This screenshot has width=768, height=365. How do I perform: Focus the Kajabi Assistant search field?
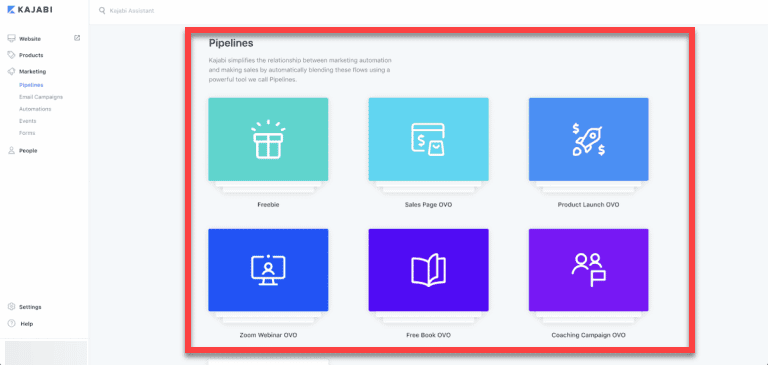click(132, 10)
